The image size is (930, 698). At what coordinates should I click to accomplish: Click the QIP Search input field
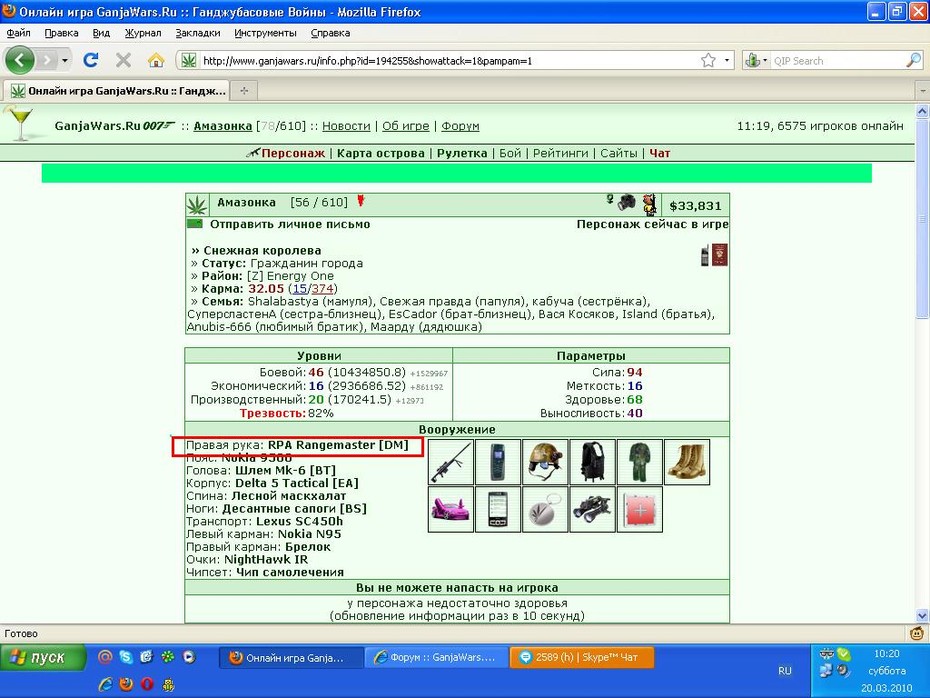[x=837, y=60]
